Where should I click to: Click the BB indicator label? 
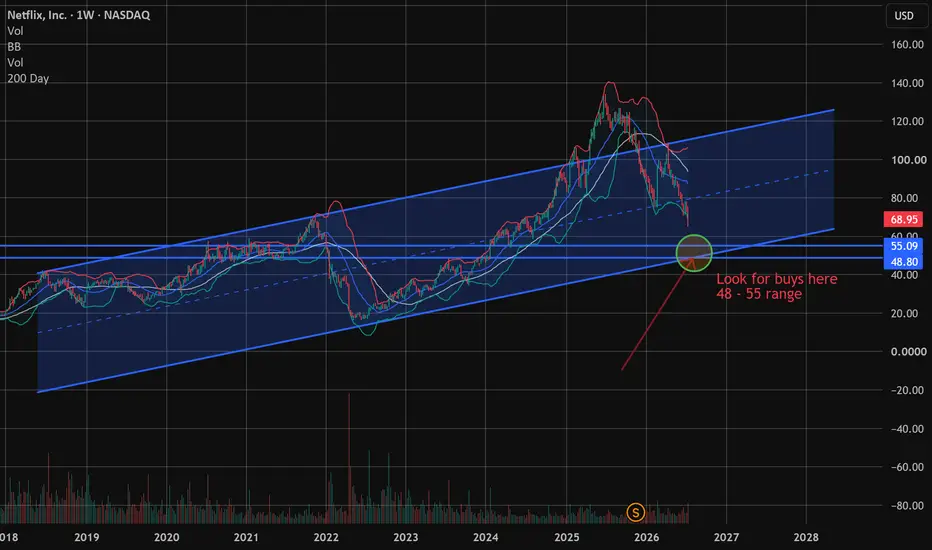pos(14,46)
